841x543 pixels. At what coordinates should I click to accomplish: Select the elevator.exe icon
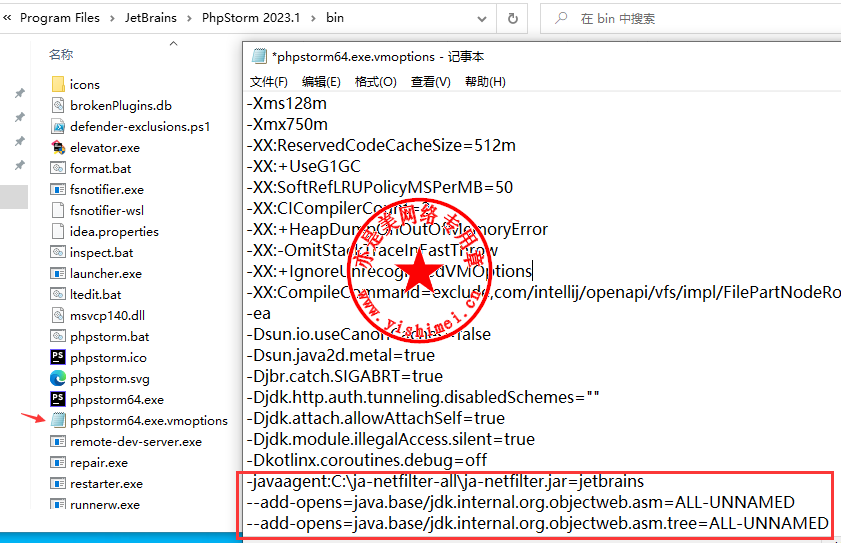(x=58, y=147)
